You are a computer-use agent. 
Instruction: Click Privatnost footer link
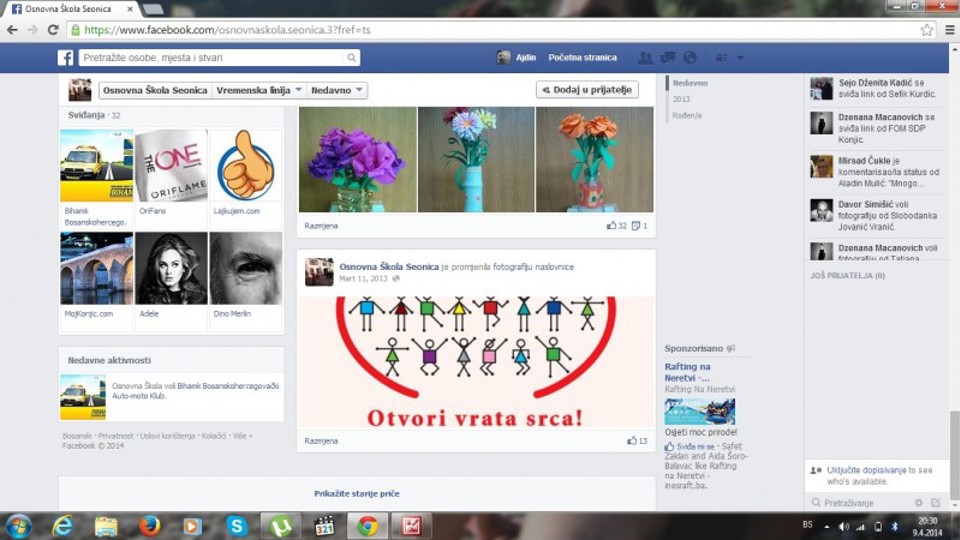click(x=115, y=436)
